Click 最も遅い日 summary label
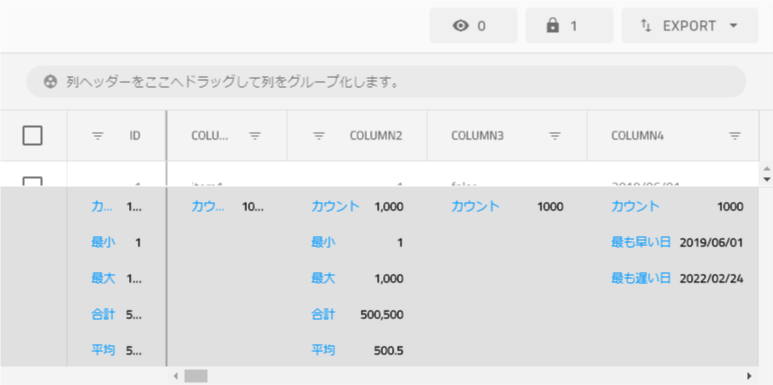This screenshot has width=773, height=385. pos(641,279)
